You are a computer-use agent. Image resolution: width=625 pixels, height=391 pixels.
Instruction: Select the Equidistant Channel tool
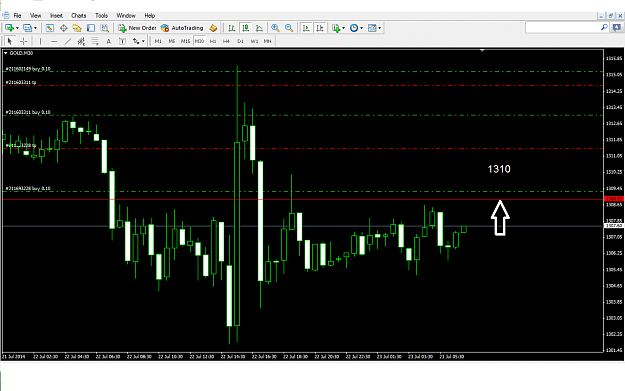point(81,41)
